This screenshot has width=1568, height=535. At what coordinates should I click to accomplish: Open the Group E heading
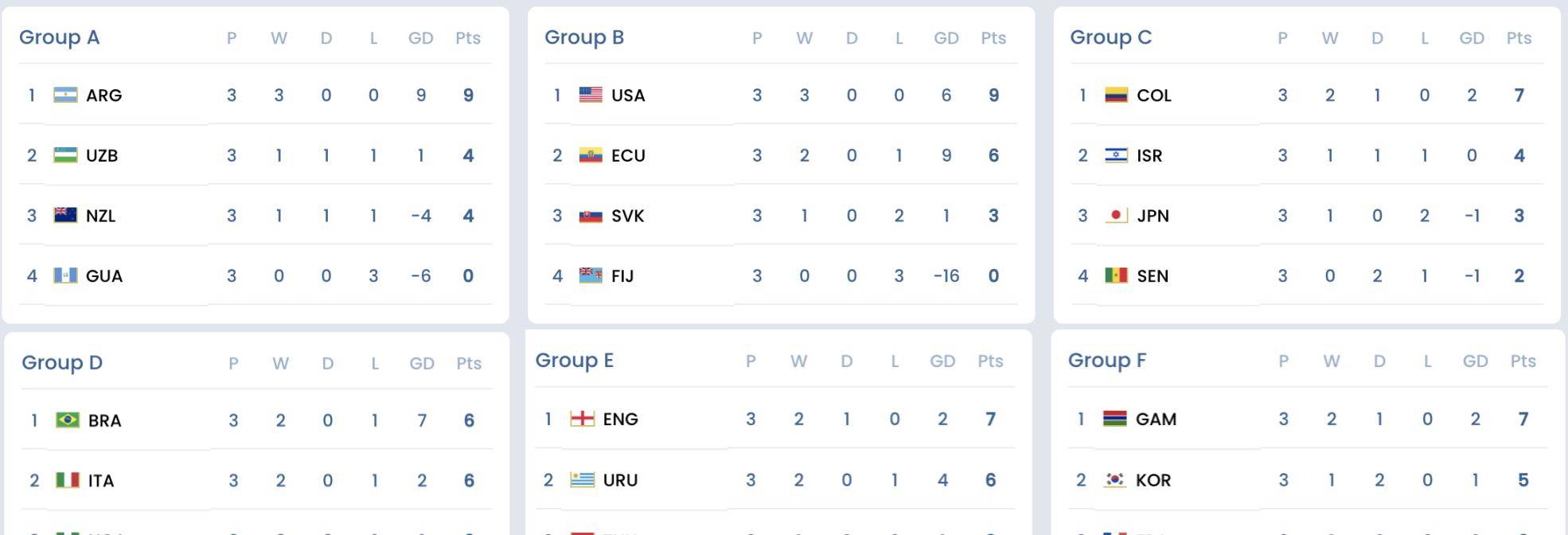pos(575,361)
